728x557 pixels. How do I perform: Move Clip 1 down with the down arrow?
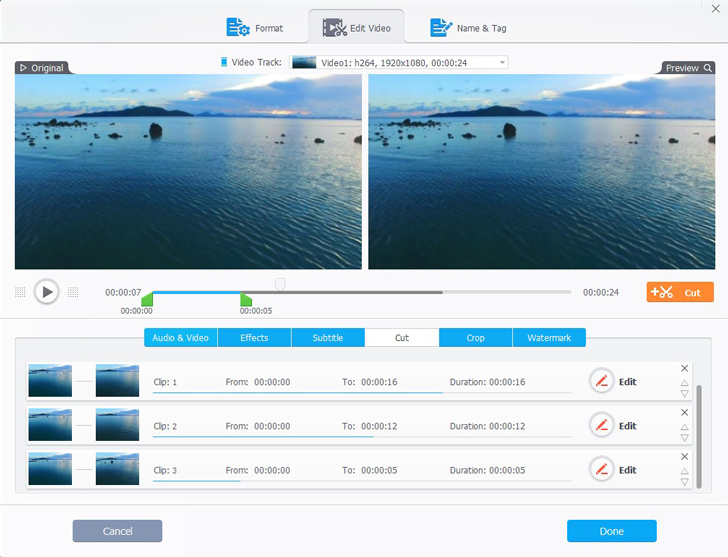click(x=685, y=394)
